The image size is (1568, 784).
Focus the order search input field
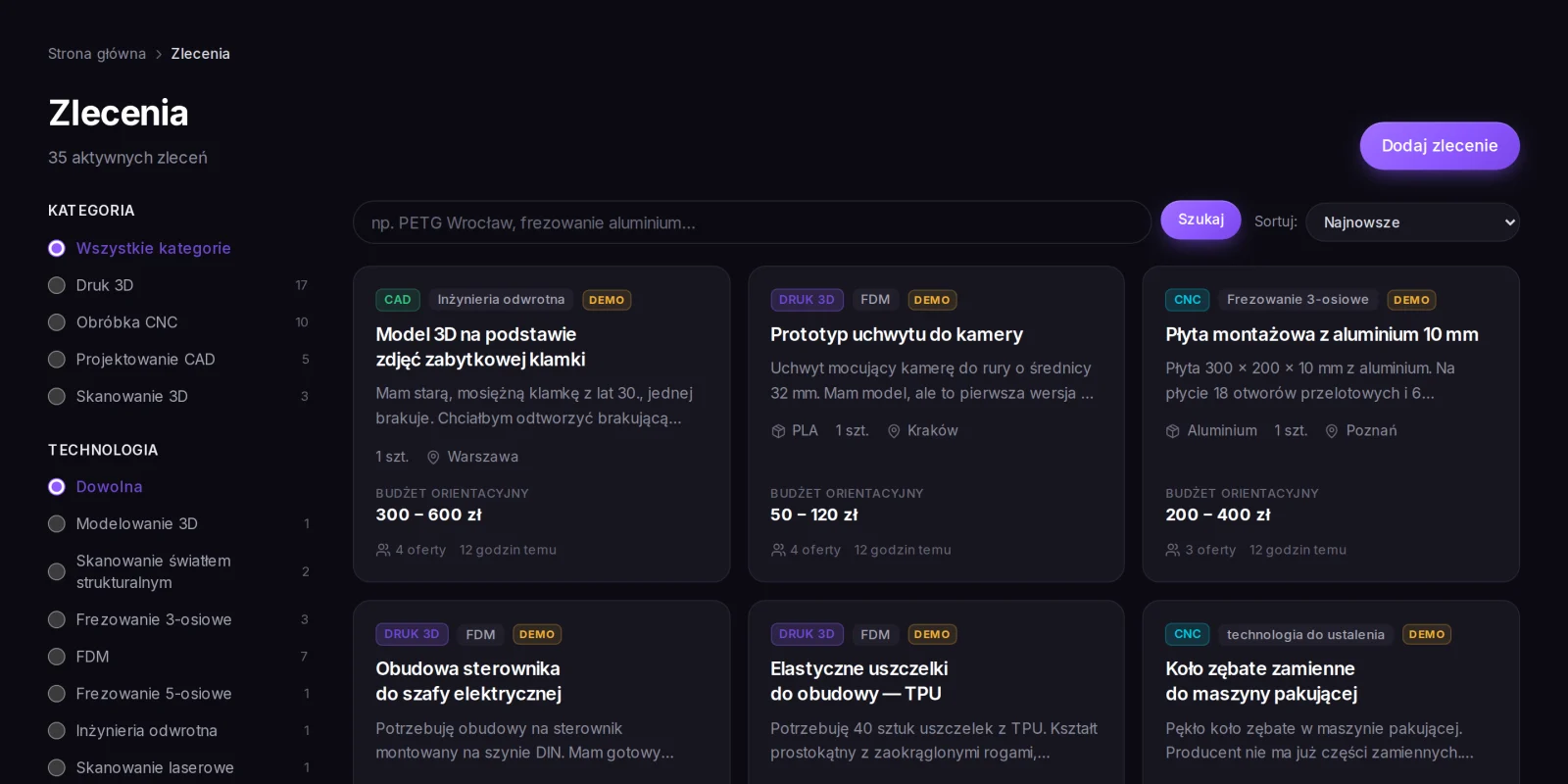coord(752,222)
